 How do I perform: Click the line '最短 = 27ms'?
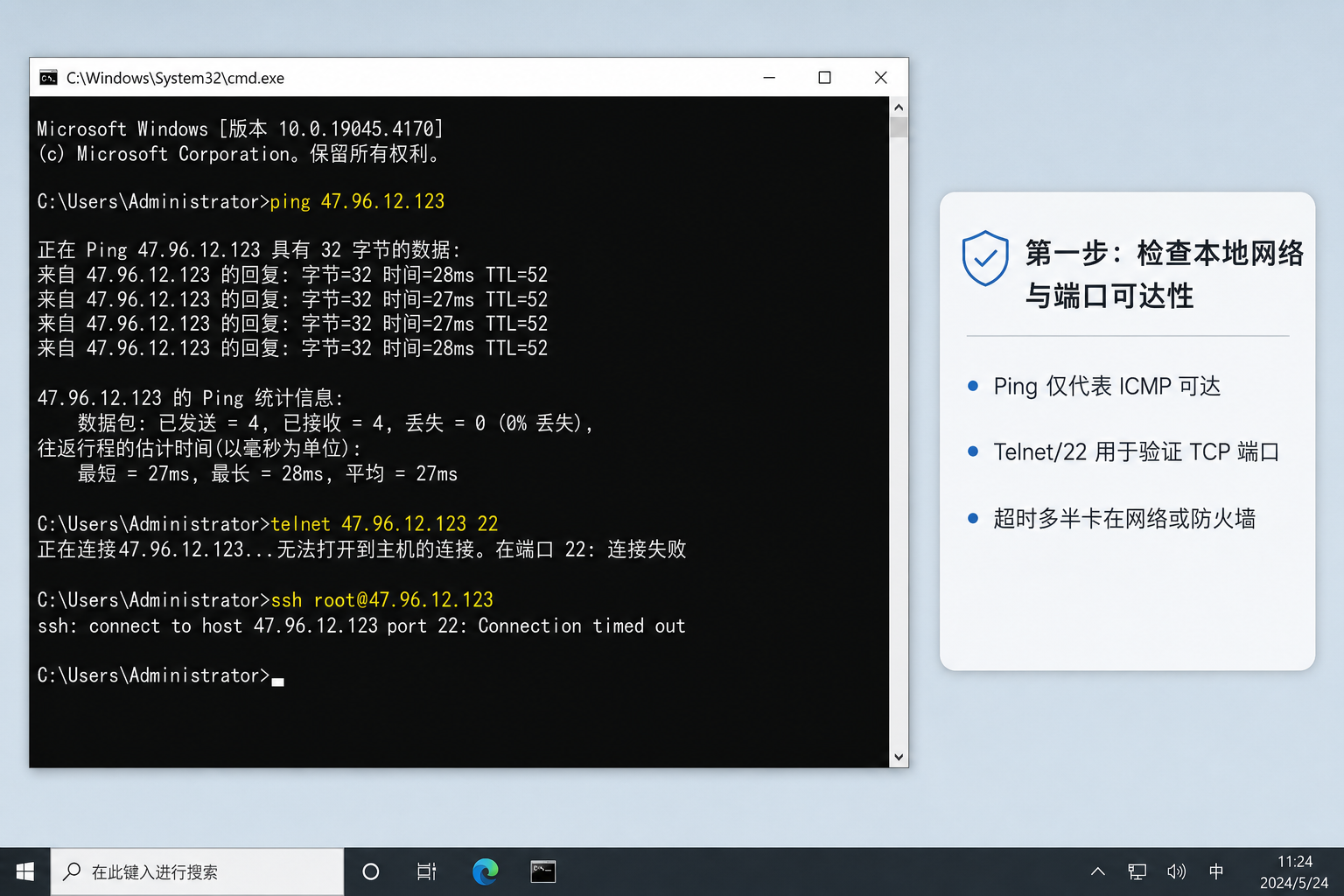click(x=268, y=473)
